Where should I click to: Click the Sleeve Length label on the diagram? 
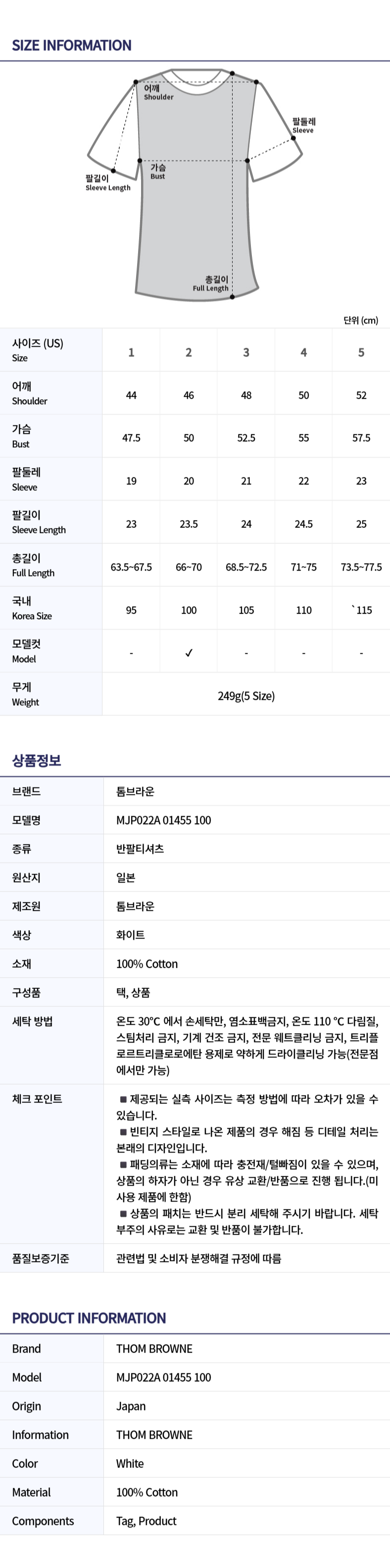pyautogui.click(x=108, y=183)
